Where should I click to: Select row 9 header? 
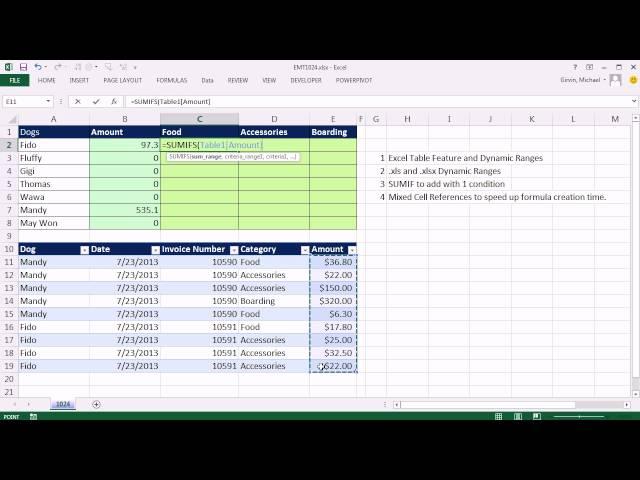9,236
